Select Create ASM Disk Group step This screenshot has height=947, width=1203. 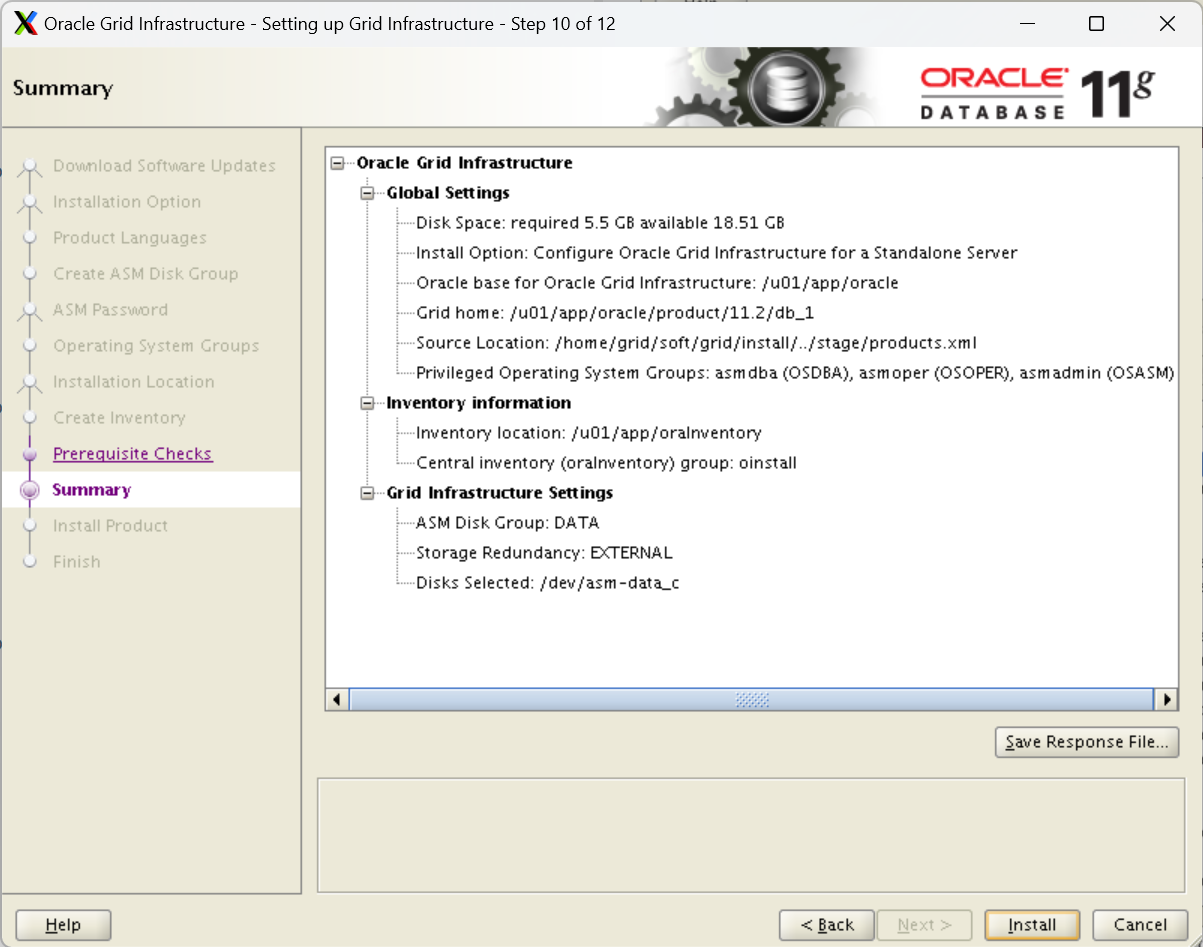(x=146, y=274)
